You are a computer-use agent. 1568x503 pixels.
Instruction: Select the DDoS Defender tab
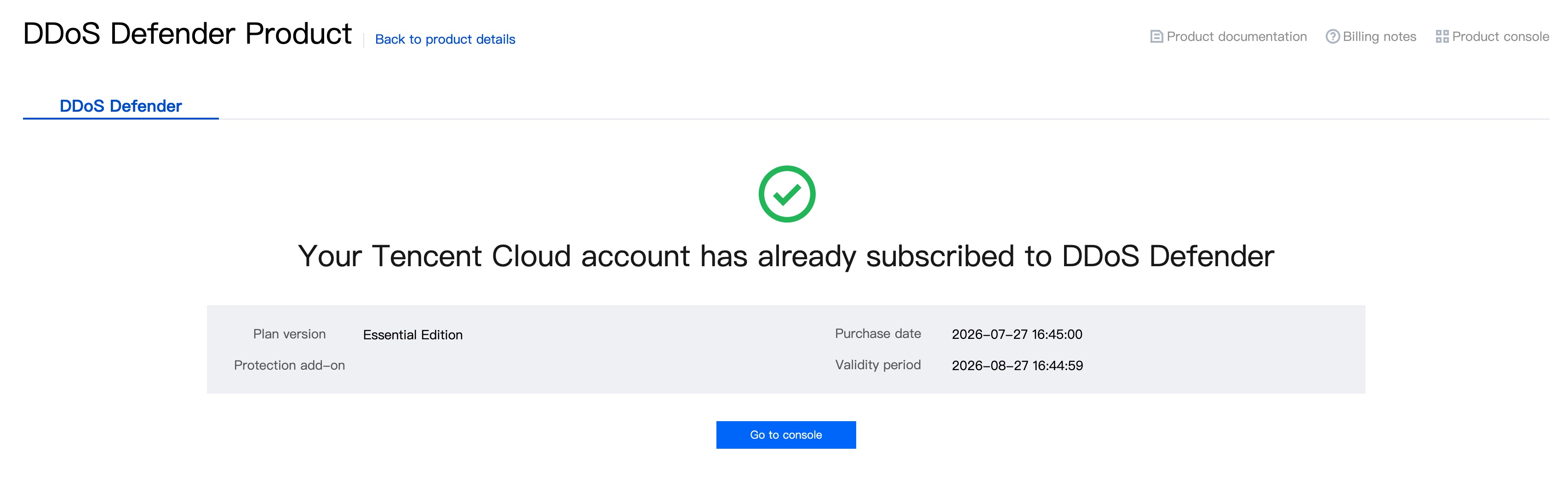click(120, 106)
